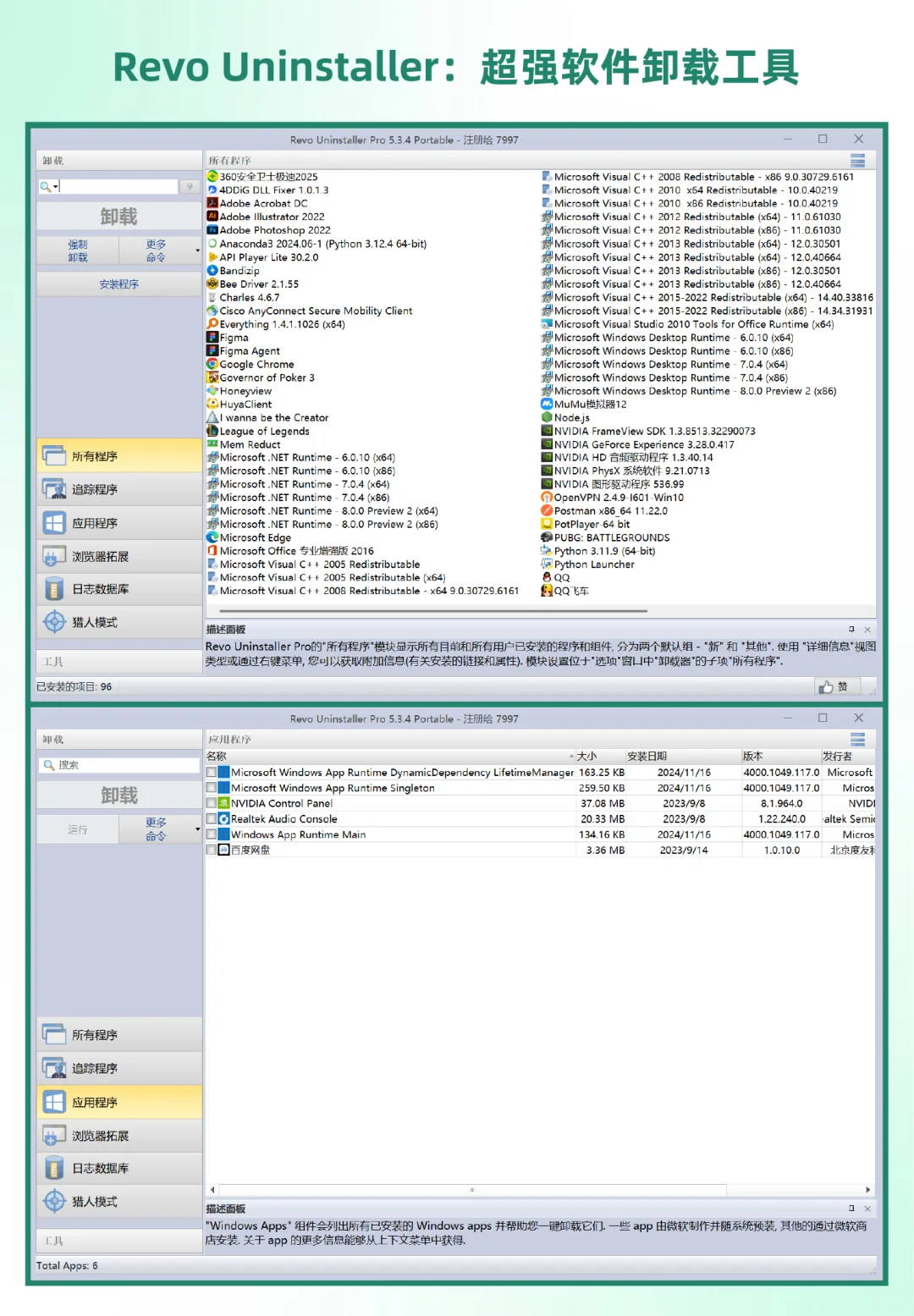Select Postman x86_64 11.22.0 entry
This screenshot has width=914, height=1316.
click(x=604, y=511)
